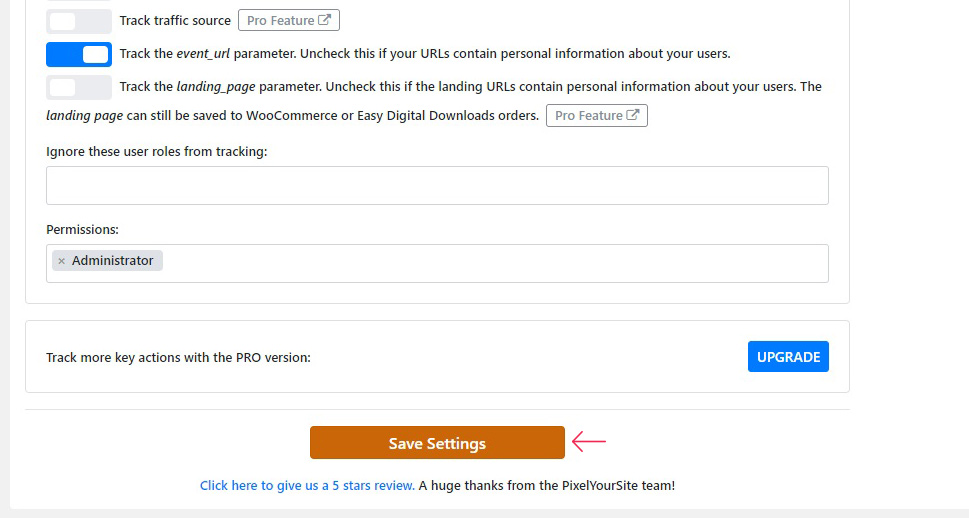Image resolution: width=969 pixels, height=518 pixels.
Task: Click the 'Ignore these user roles' label
Action: pos(156,151)
